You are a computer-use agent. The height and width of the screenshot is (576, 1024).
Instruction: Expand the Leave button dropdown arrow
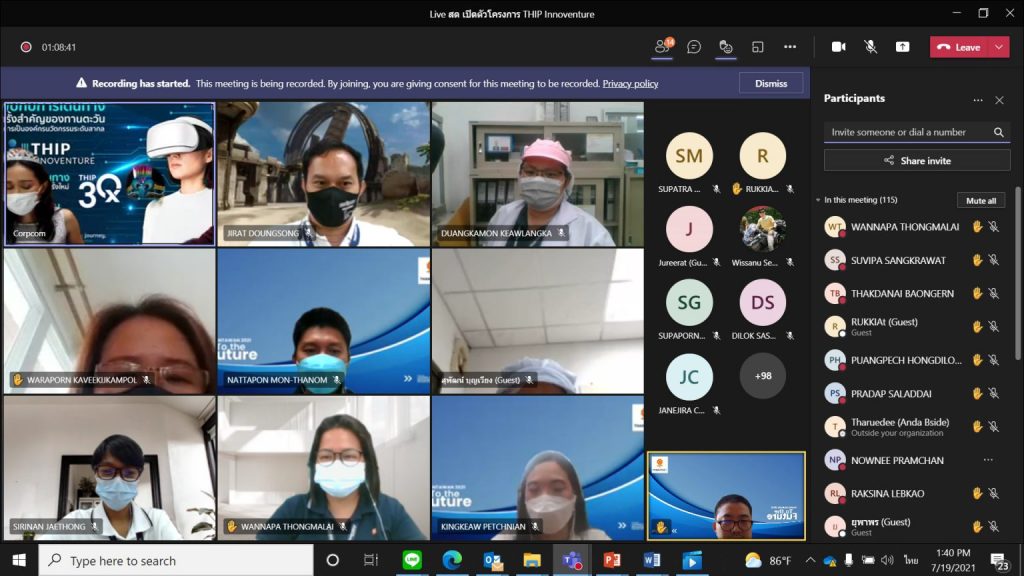(999, 47)
